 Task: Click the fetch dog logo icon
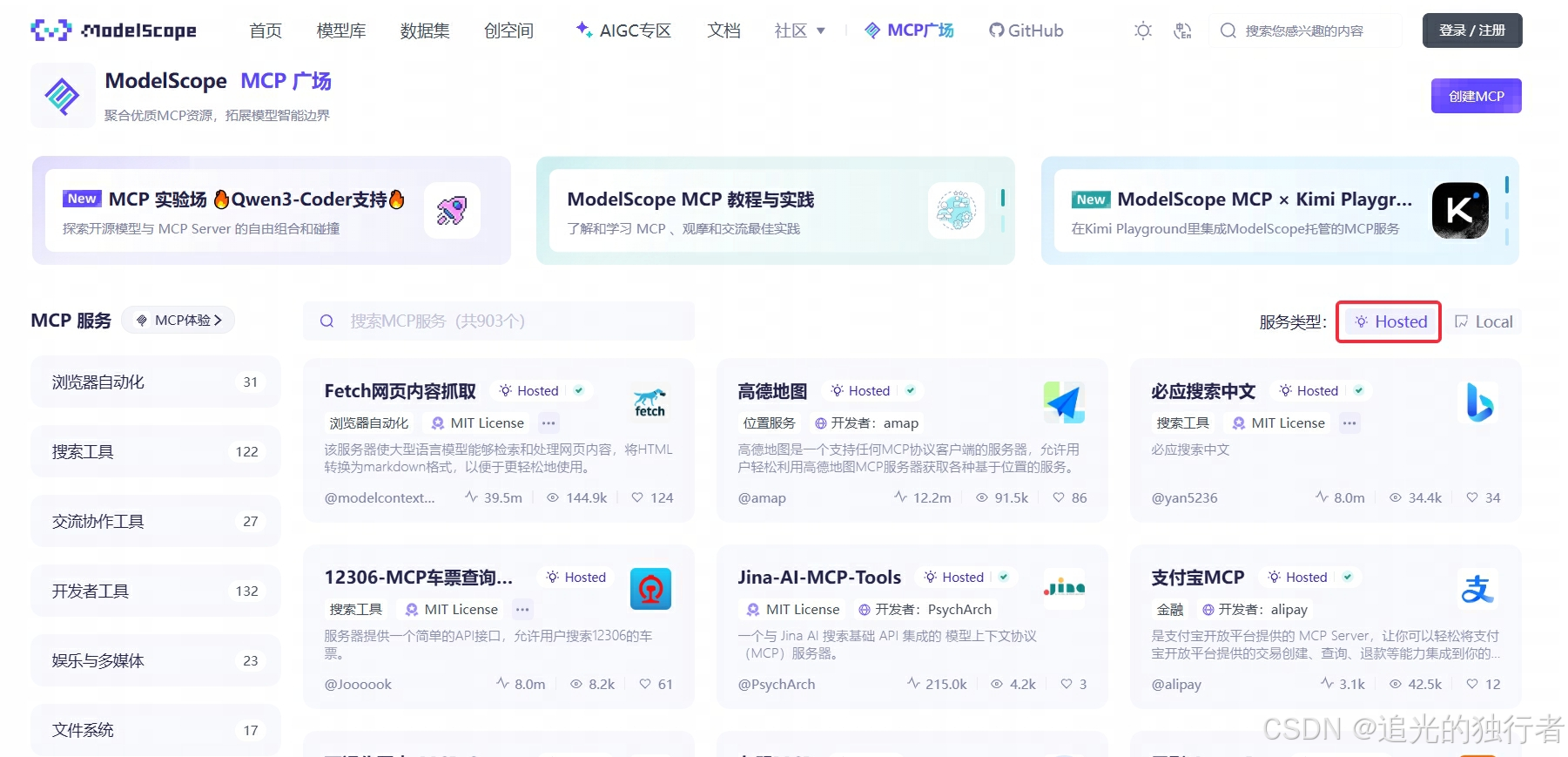pyautogui.click(x=649, y=402)
